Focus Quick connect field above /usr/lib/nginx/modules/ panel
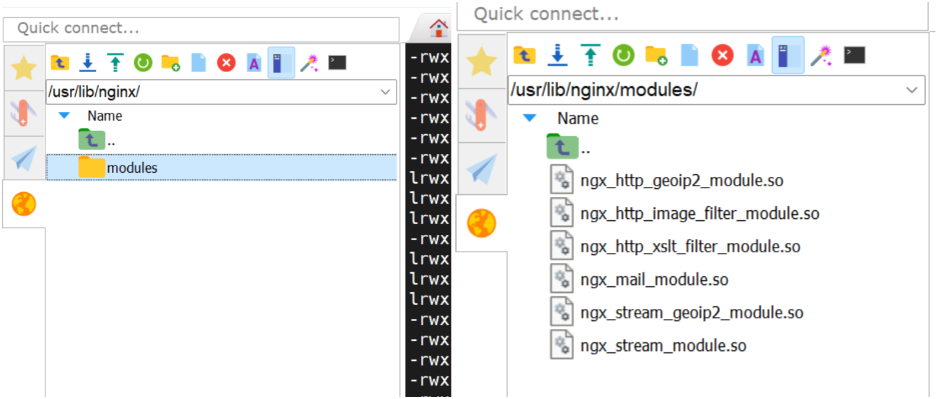The image size is (938, 399). (x=693, y=14)
